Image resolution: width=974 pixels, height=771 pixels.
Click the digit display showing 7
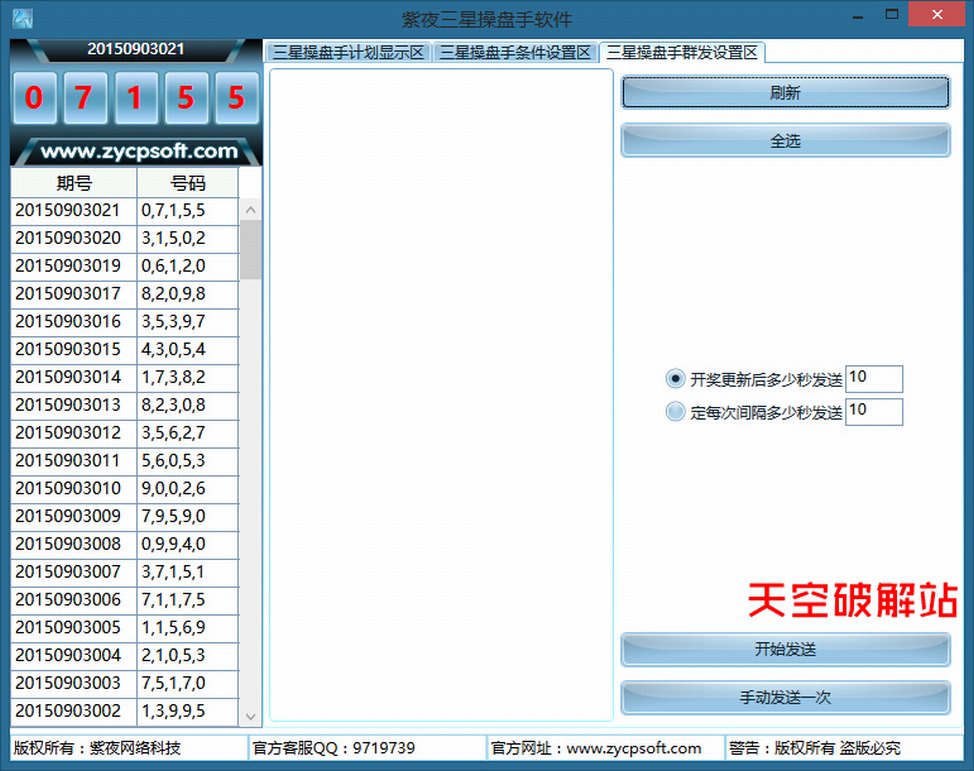85,97
